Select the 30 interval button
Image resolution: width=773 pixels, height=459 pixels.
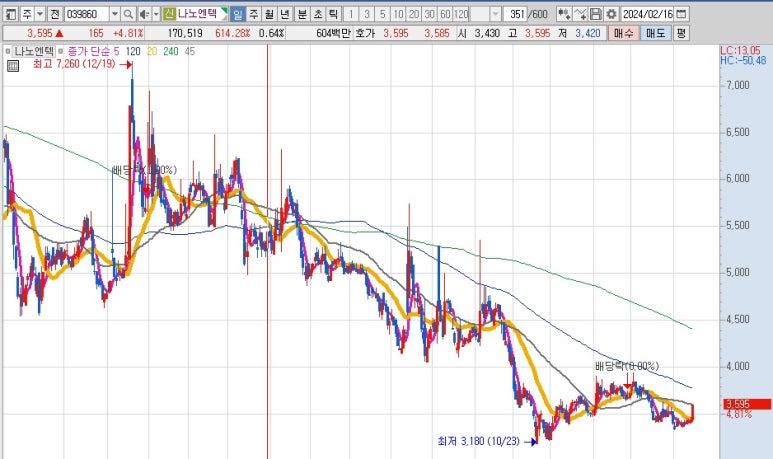pyautogui.click(x=430, y=14)
